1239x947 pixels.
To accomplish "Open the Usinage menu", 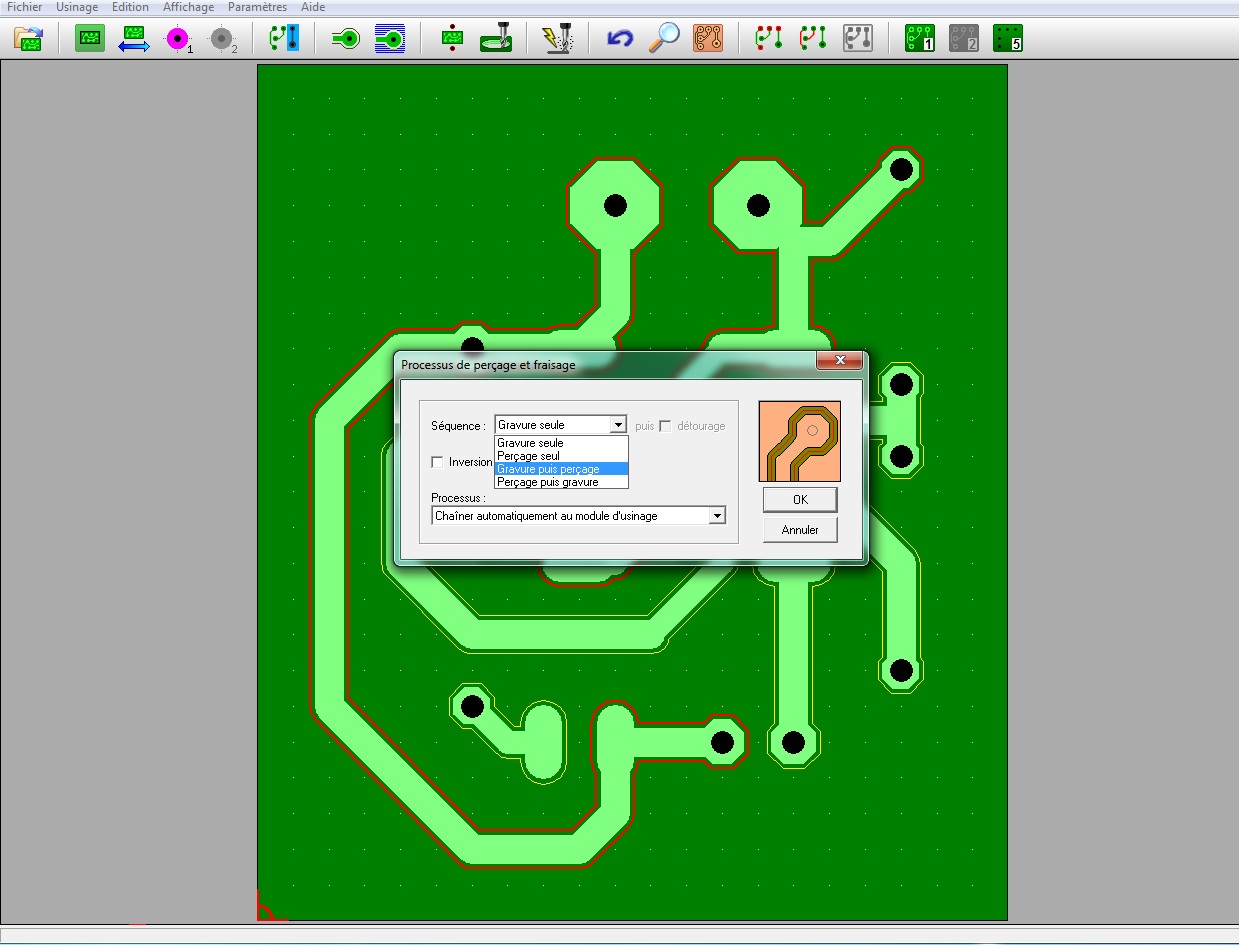I will [x=77, y=7].
